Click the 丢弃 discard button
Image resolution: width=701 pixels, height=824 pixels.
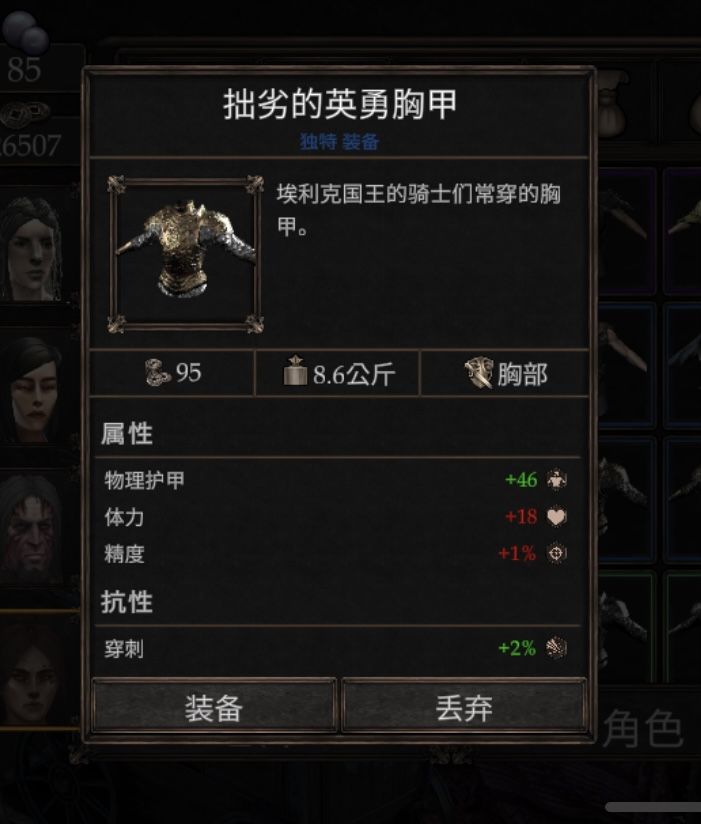click(x=464, y=706)
